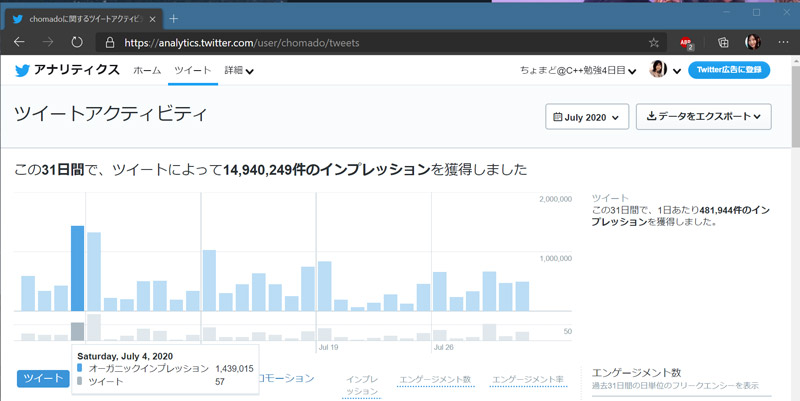
Task: Expand the 詳細 menu
Action: 238,71
